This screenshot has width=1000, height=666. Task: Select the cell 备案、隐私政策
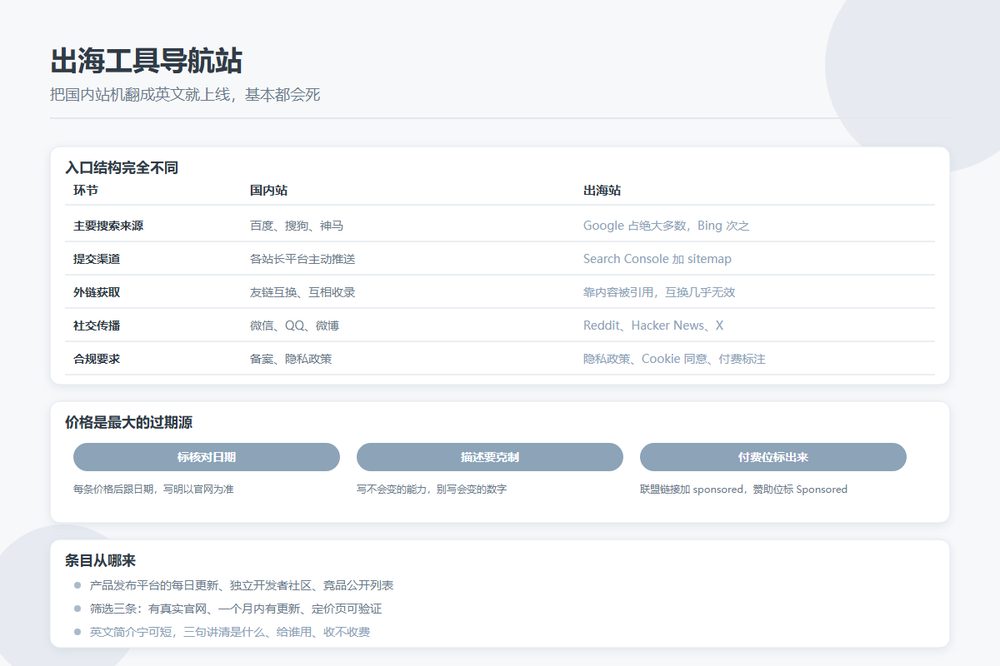[x=291, y=359]
